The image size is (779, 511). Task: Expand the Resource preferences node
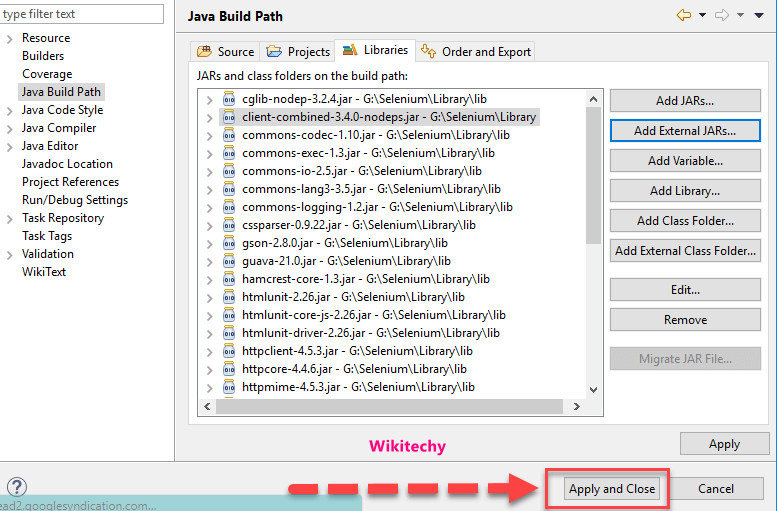tap(11, 38)
